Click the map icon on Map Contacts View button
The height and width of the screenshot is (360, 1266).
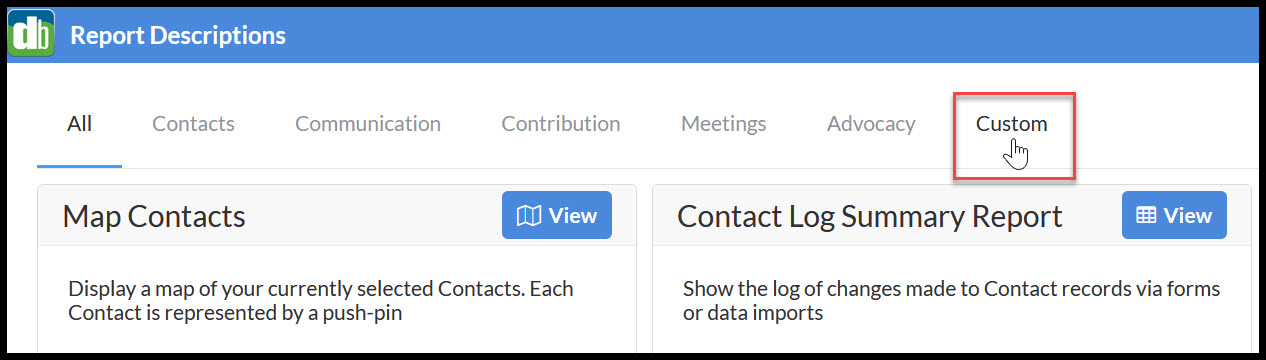(529, 215)
